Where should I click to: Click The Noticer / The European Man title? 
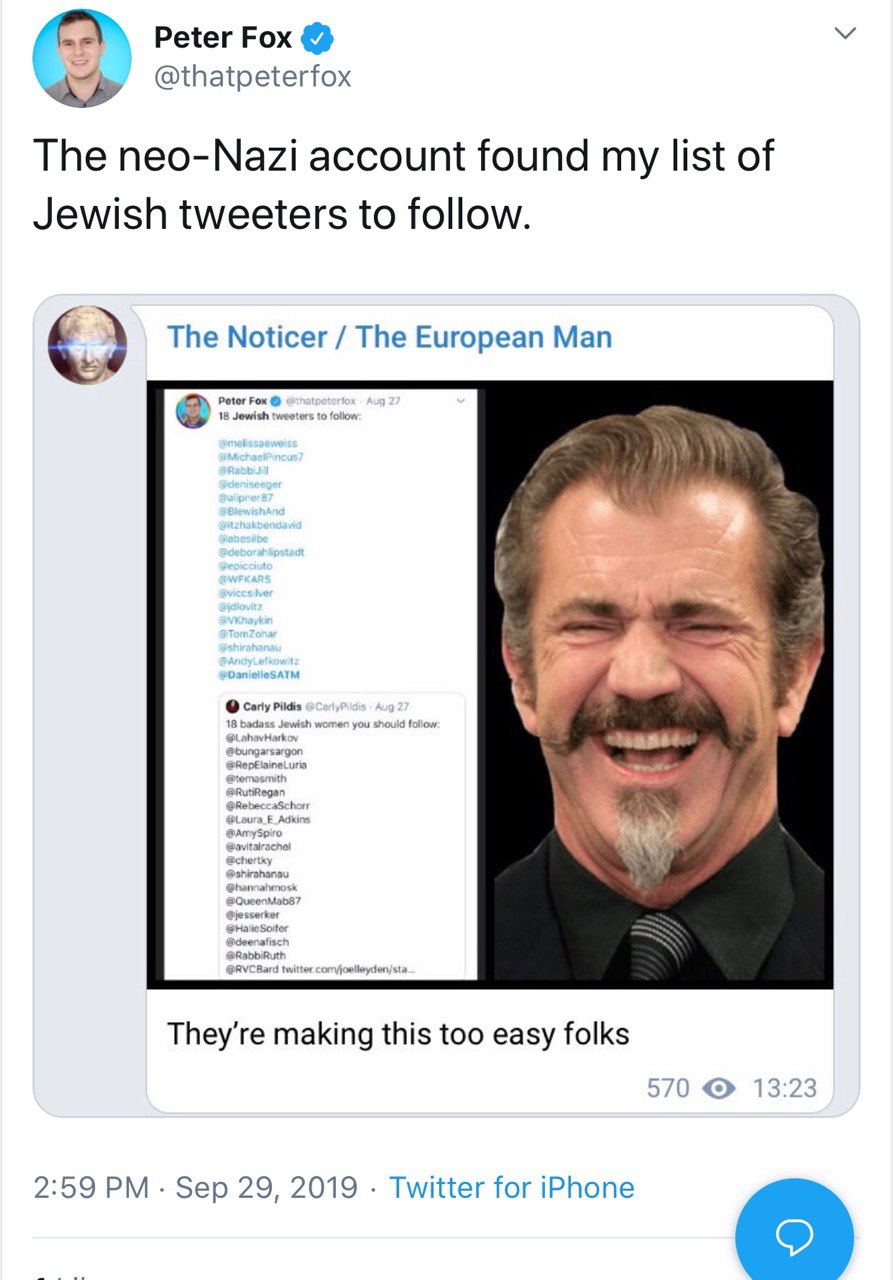[x=389, y=337]
